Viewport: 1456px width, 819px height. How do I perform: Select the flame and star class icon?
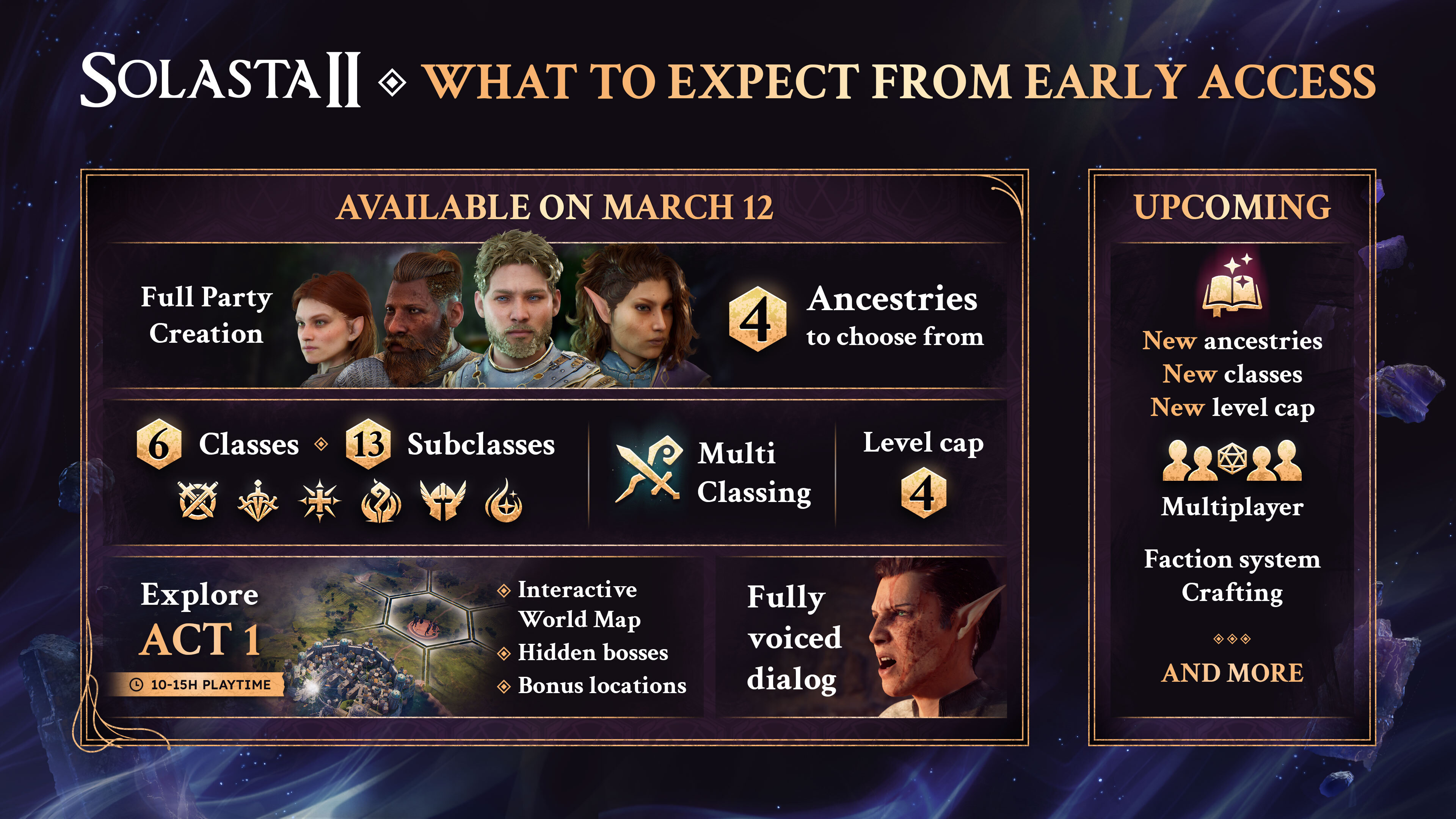tap(504, 500)
